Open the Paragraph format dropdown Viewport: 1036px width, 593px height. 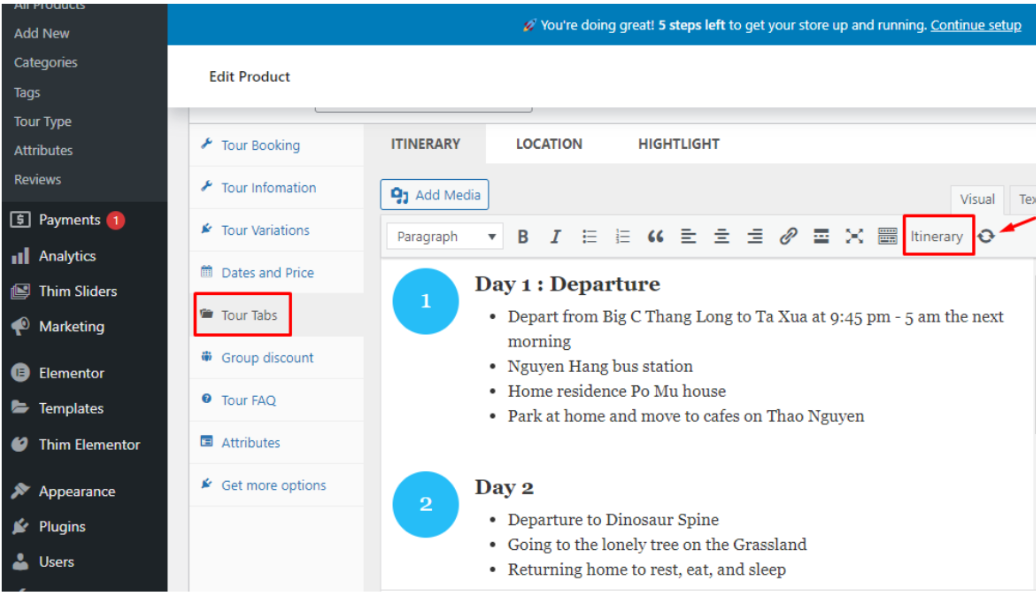(x=445, y=236)
